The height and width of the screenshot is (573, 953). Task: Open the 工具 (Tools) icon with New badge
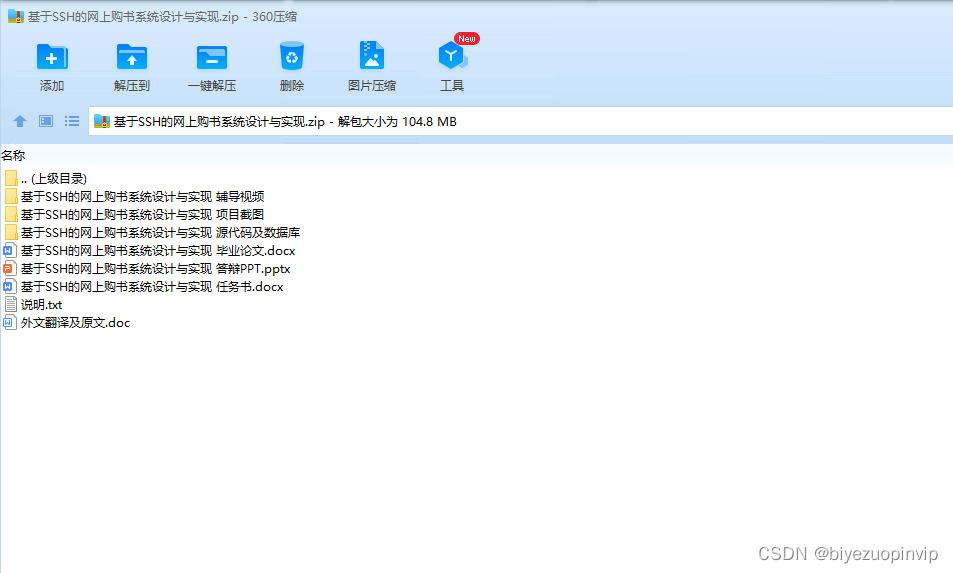[452, 56]
